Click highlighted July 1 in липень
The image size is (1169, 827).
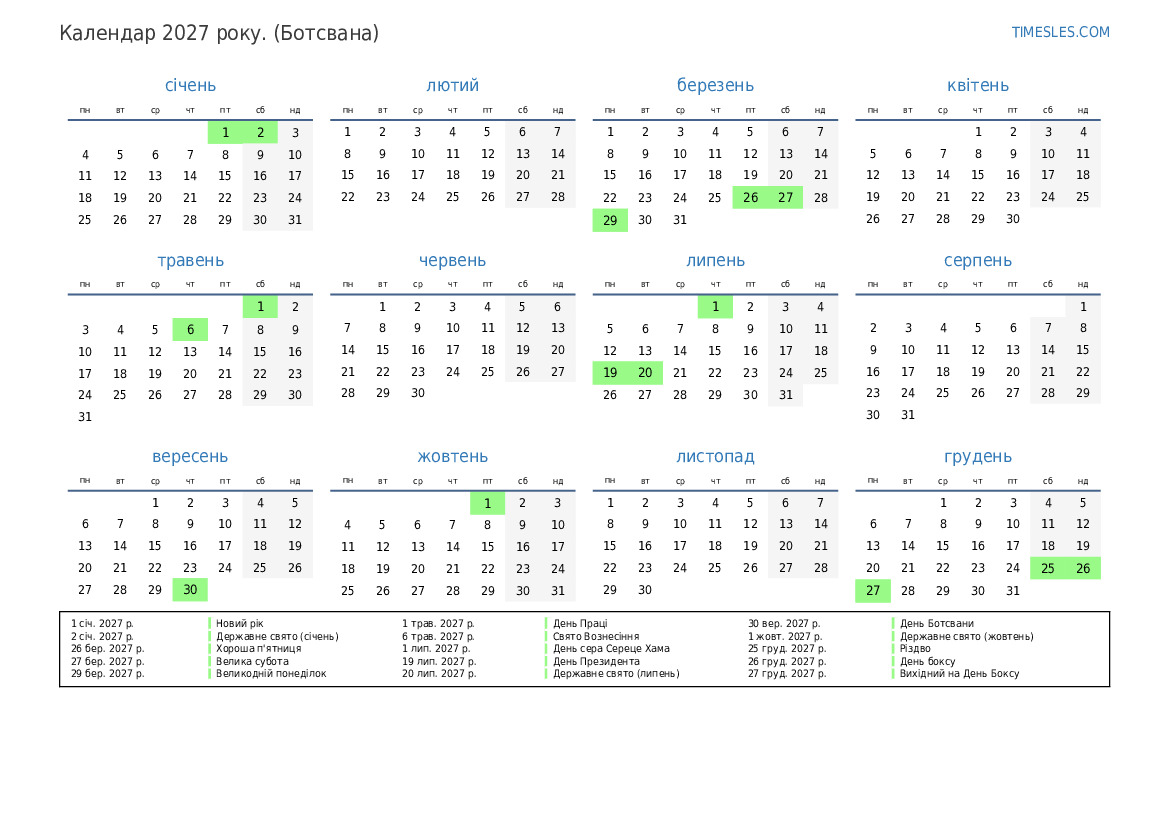tap(715, 306)
